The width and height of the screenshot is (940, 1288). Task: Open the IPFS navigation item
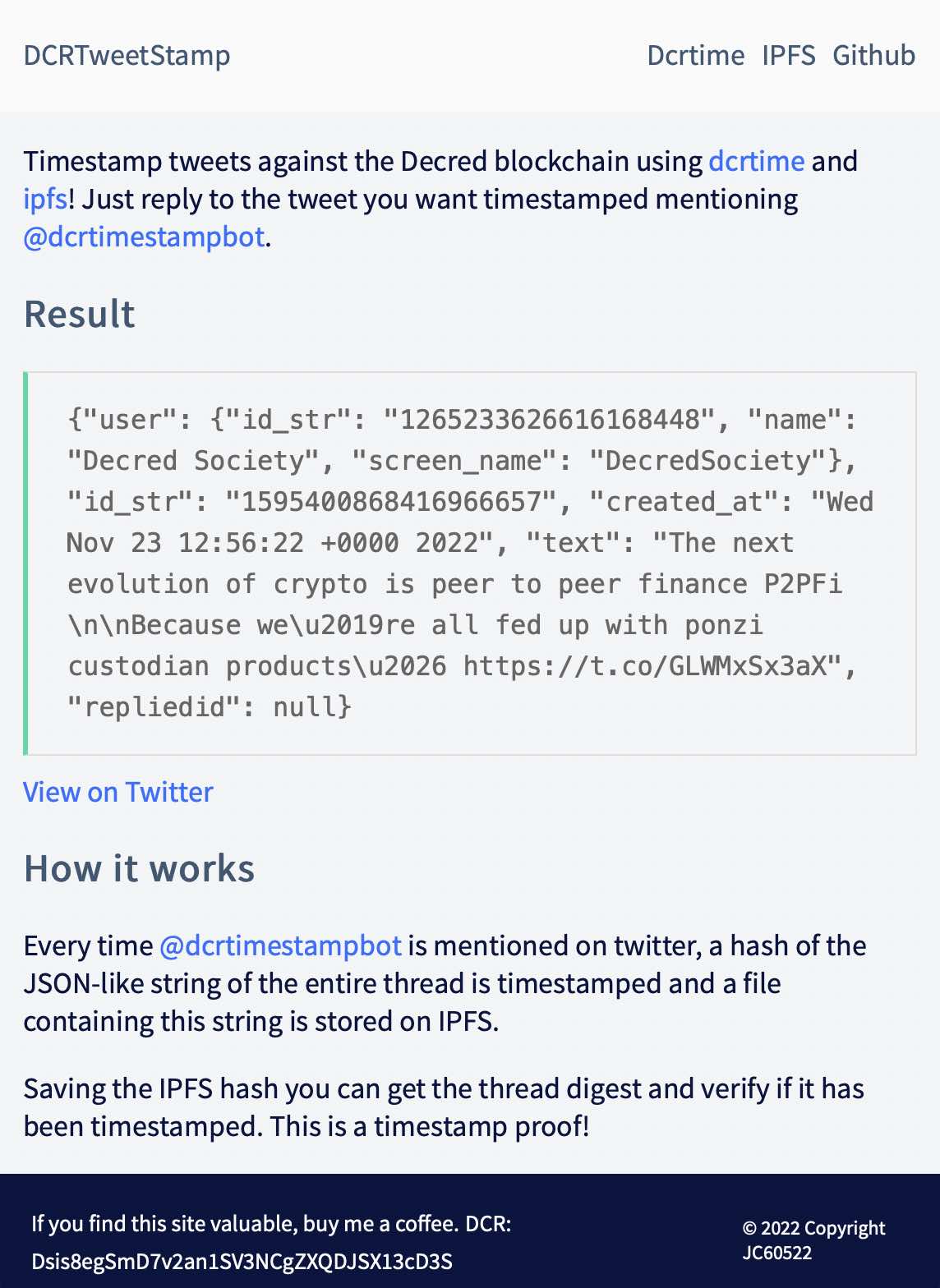788,56
